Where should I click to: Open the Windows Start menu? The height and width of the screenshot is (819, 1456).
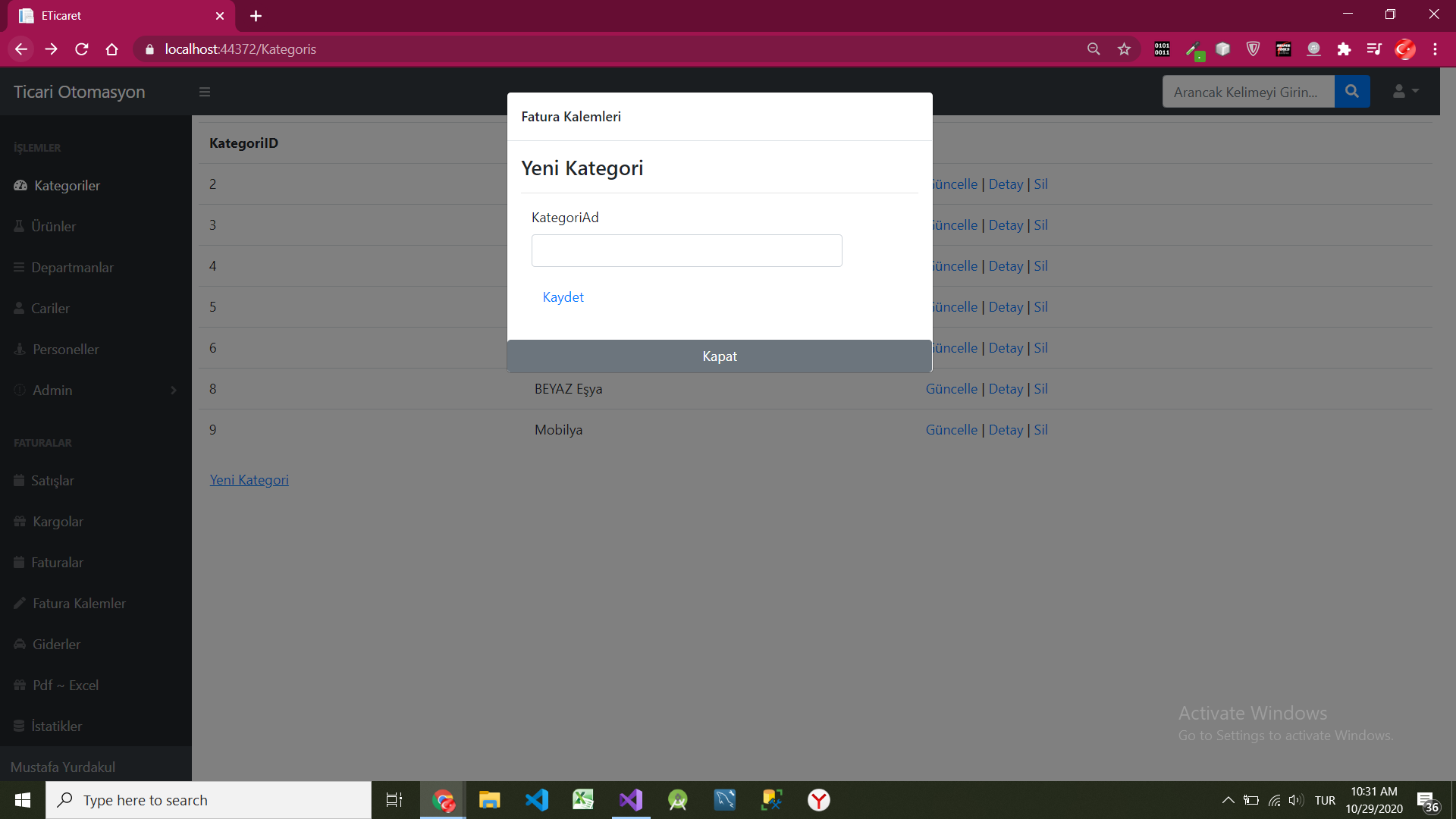pyautogui.click(x=22, y=799)
